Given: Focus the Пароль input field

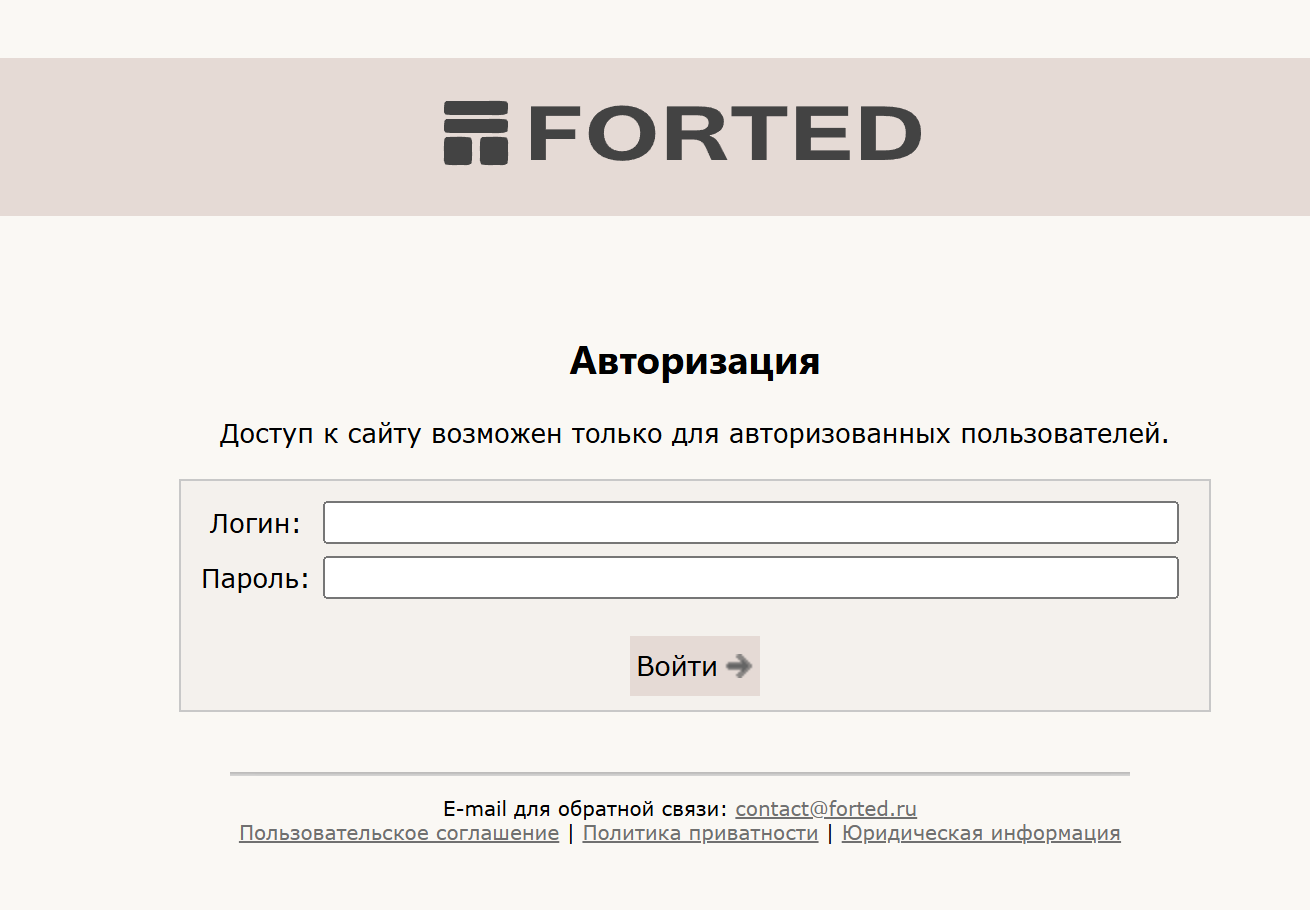Looking at the screenshot, I should (x=751, y=578).
